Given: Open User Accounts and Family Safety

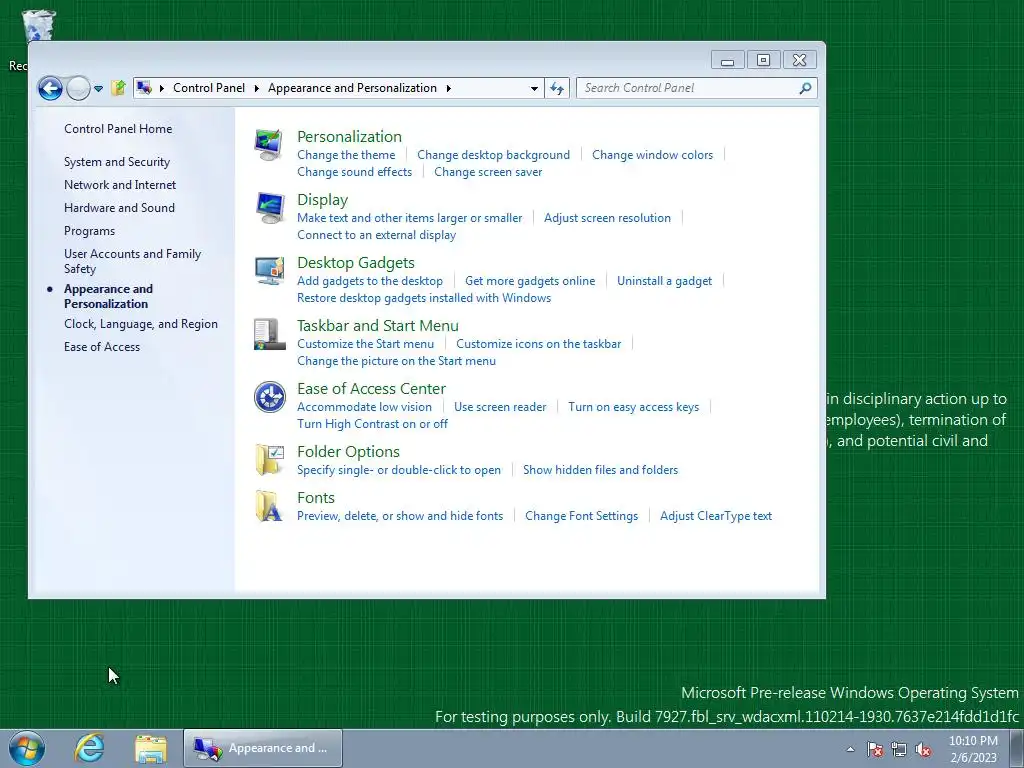Looking at the screenshot, I should pyautogui.click(x=133, y=261).
